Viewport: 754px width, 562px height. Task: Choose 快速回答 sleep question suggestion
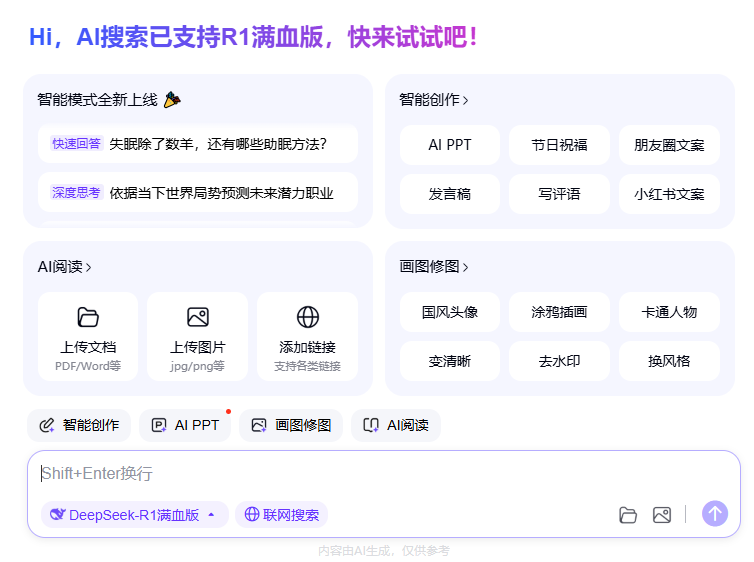tap(197, 144)
